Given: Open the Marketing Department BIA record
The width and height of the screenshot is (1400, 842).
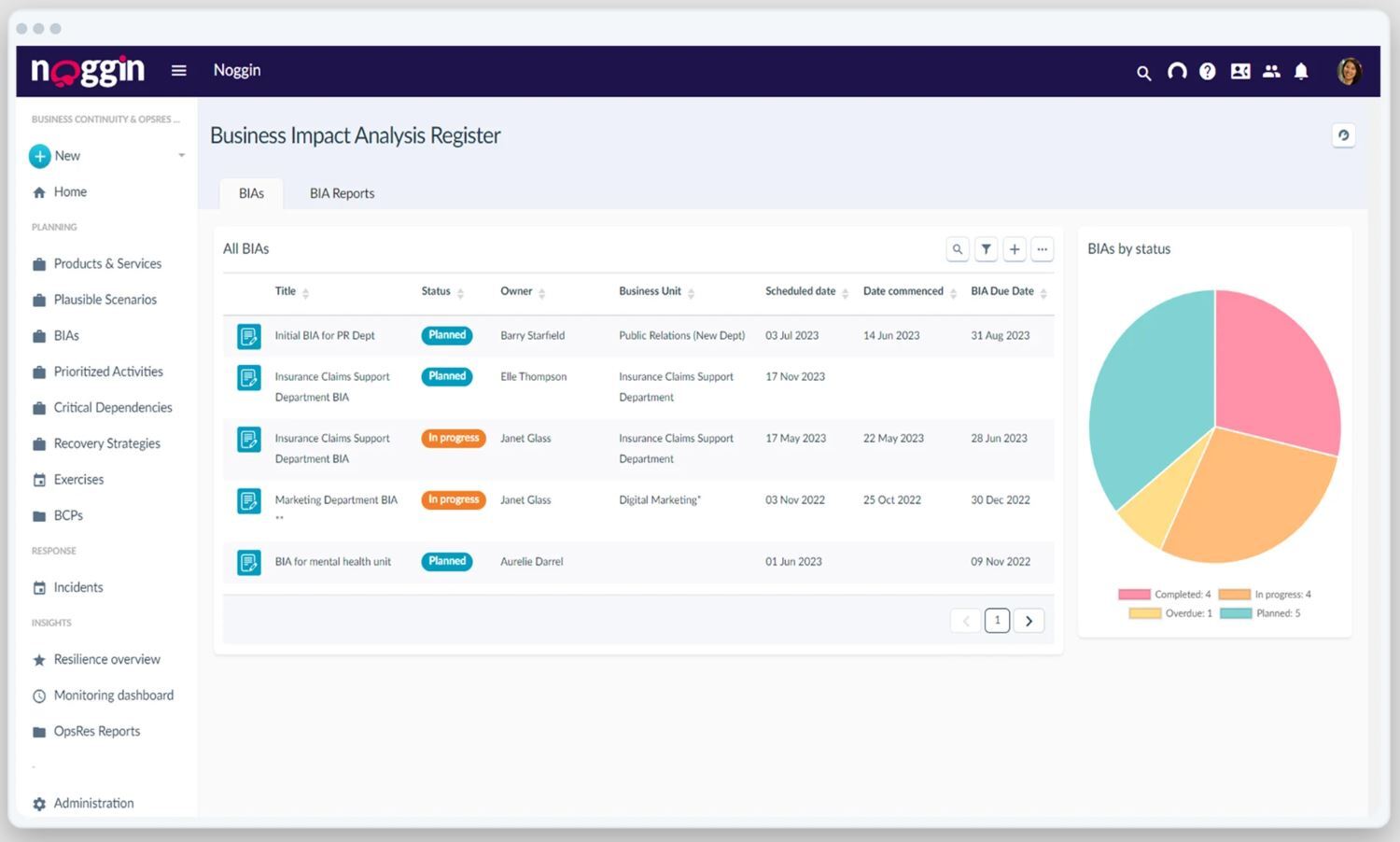Looking at the screenshot, I should (336, 500).
